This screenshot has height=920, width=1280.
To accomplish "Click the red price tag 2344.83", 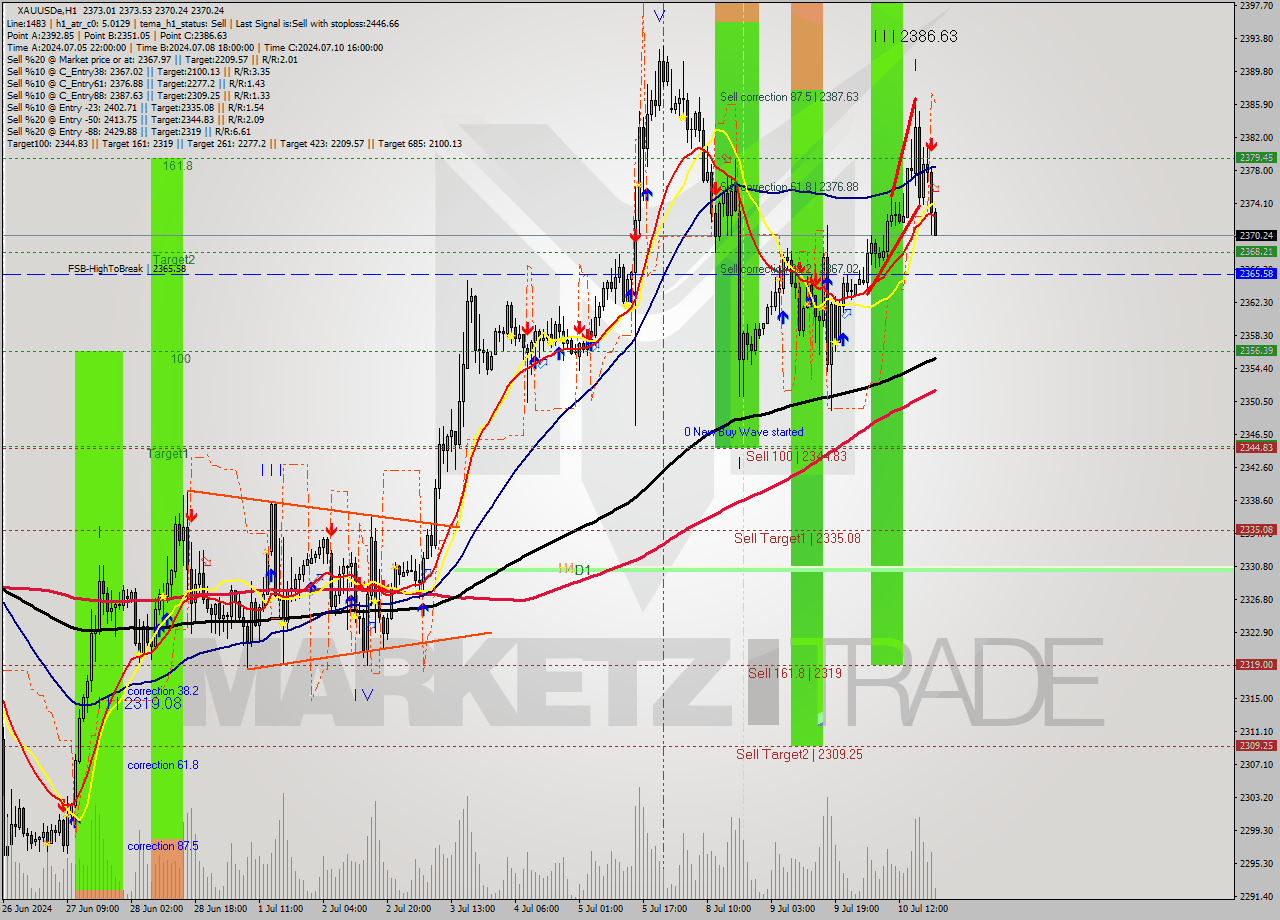I will pos(1256,447).
